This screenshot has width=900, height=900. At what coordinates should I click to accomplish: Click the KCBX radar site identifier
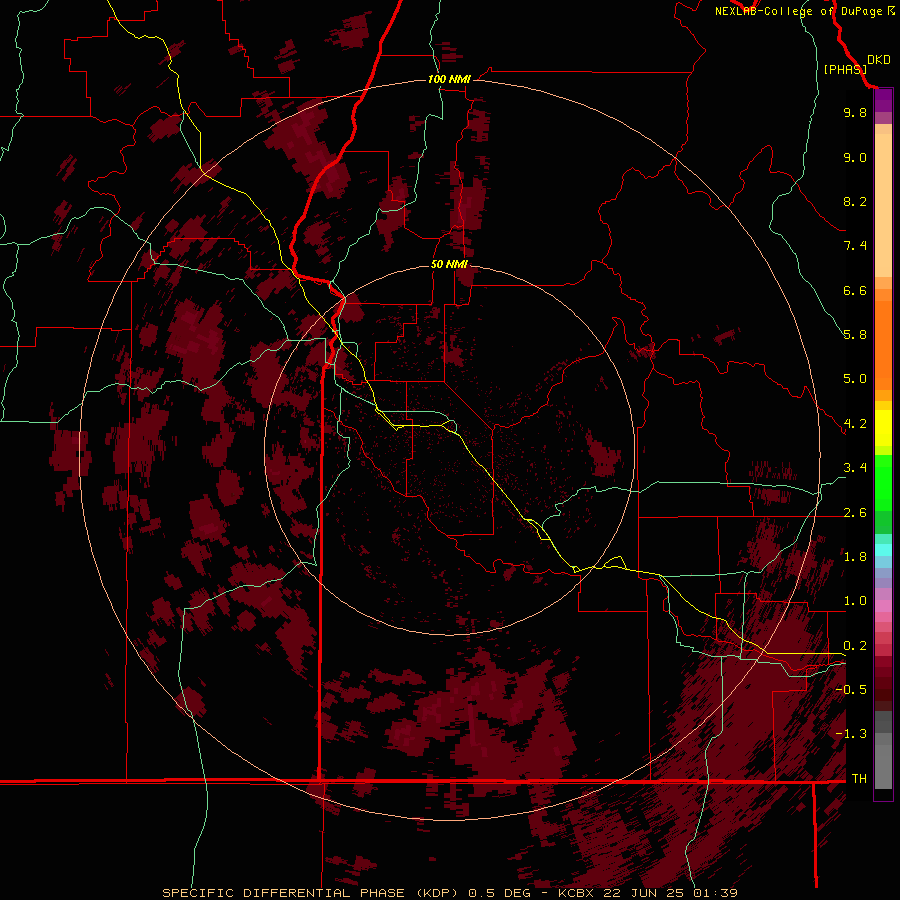click(576, 893)
